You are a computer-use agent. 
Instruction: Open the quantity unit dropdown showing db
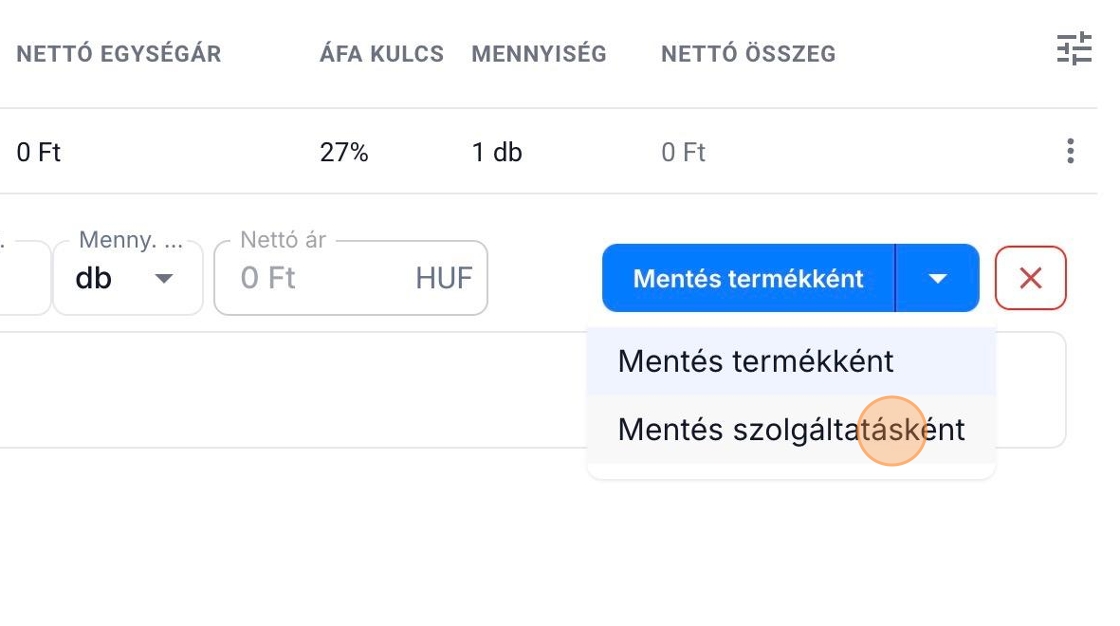tap(127, 278)
